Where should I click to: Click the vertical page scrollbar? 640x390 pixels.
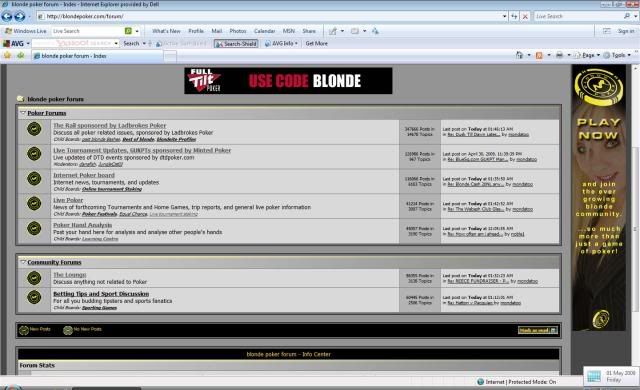pos(636,220)
